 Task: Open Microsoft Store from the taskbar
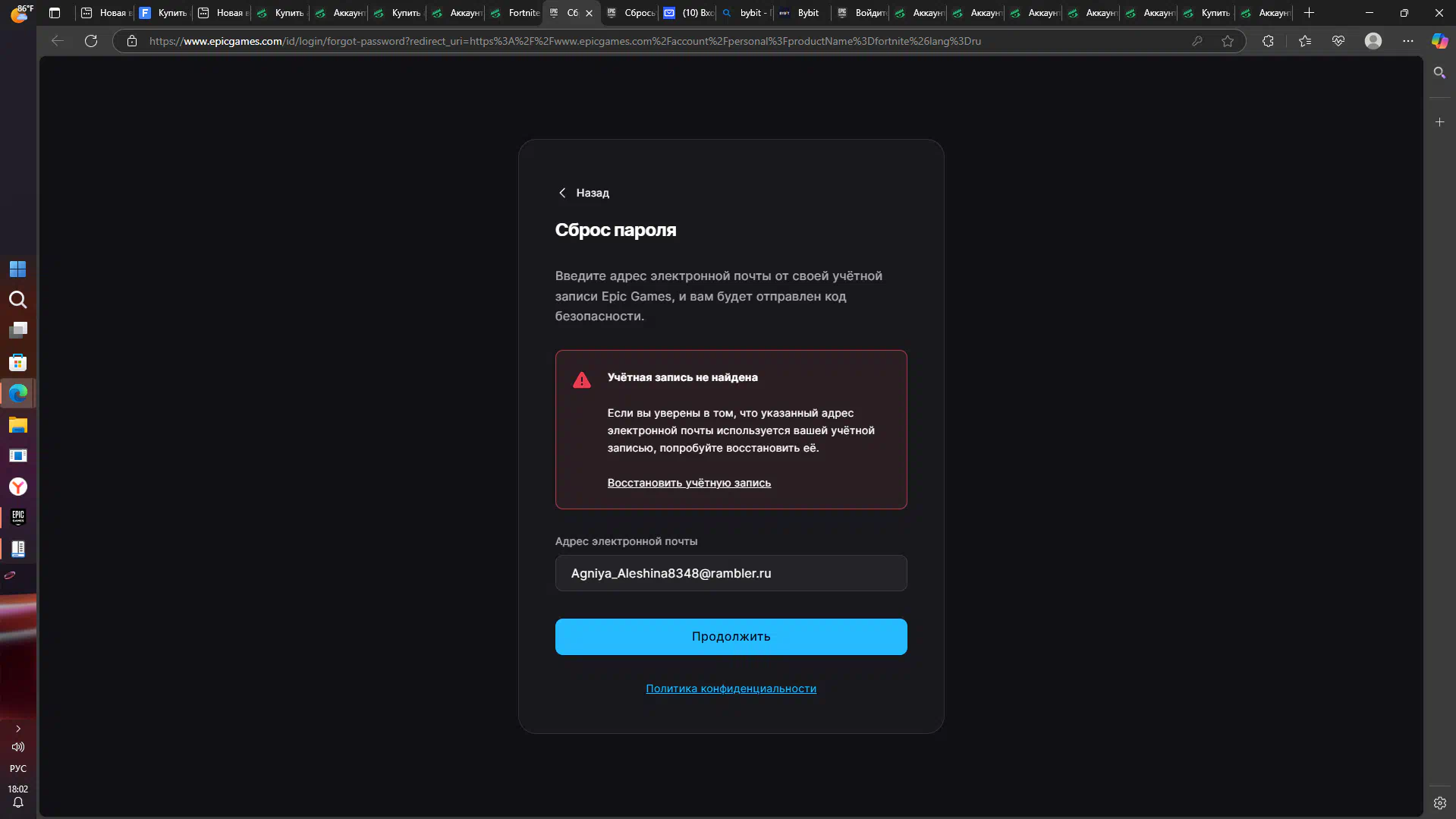[x=17, y=363]
